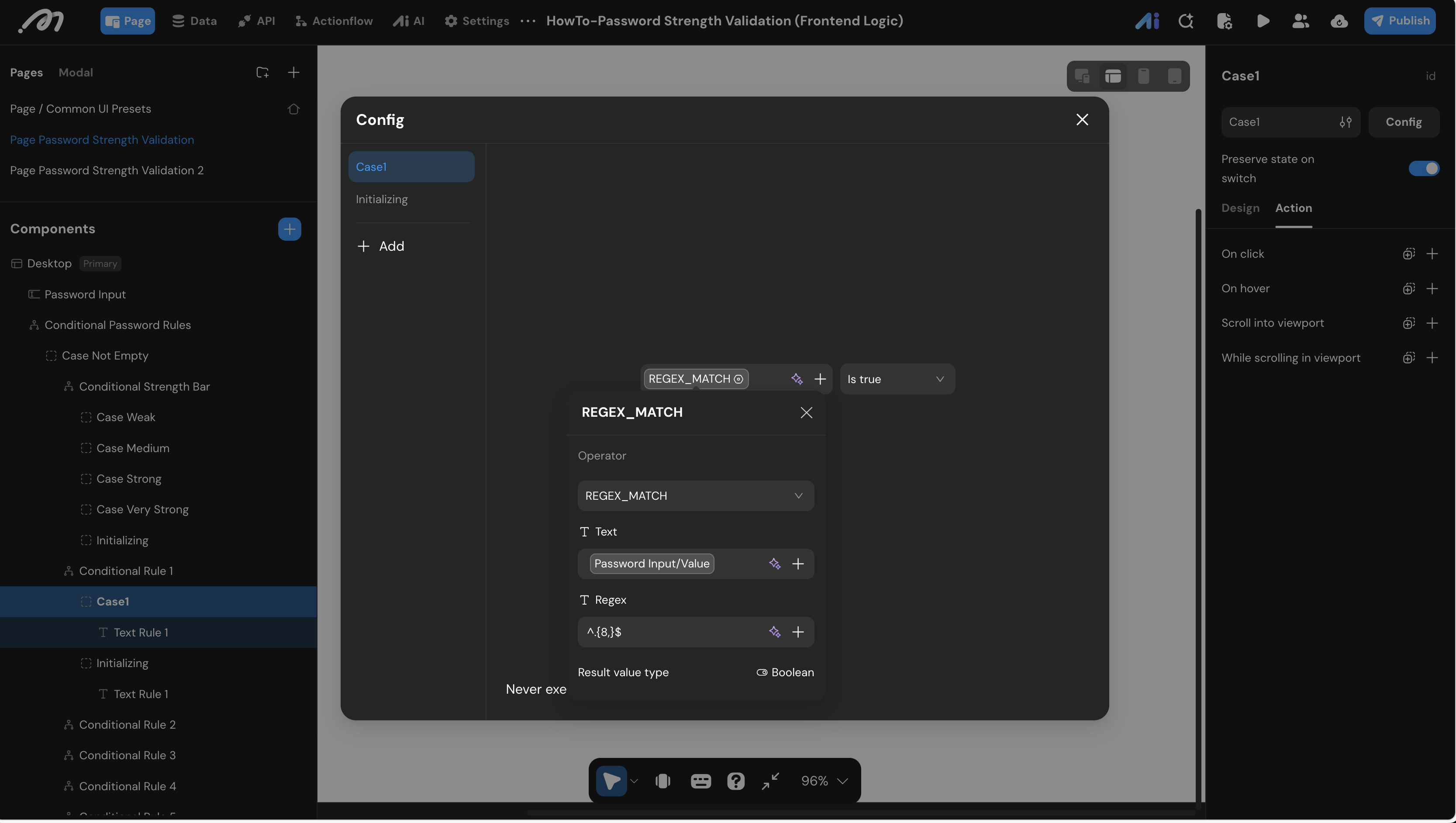1456x823 pixels.
Task: Switch to the Actionflow tab
Action: coord(334,21)
